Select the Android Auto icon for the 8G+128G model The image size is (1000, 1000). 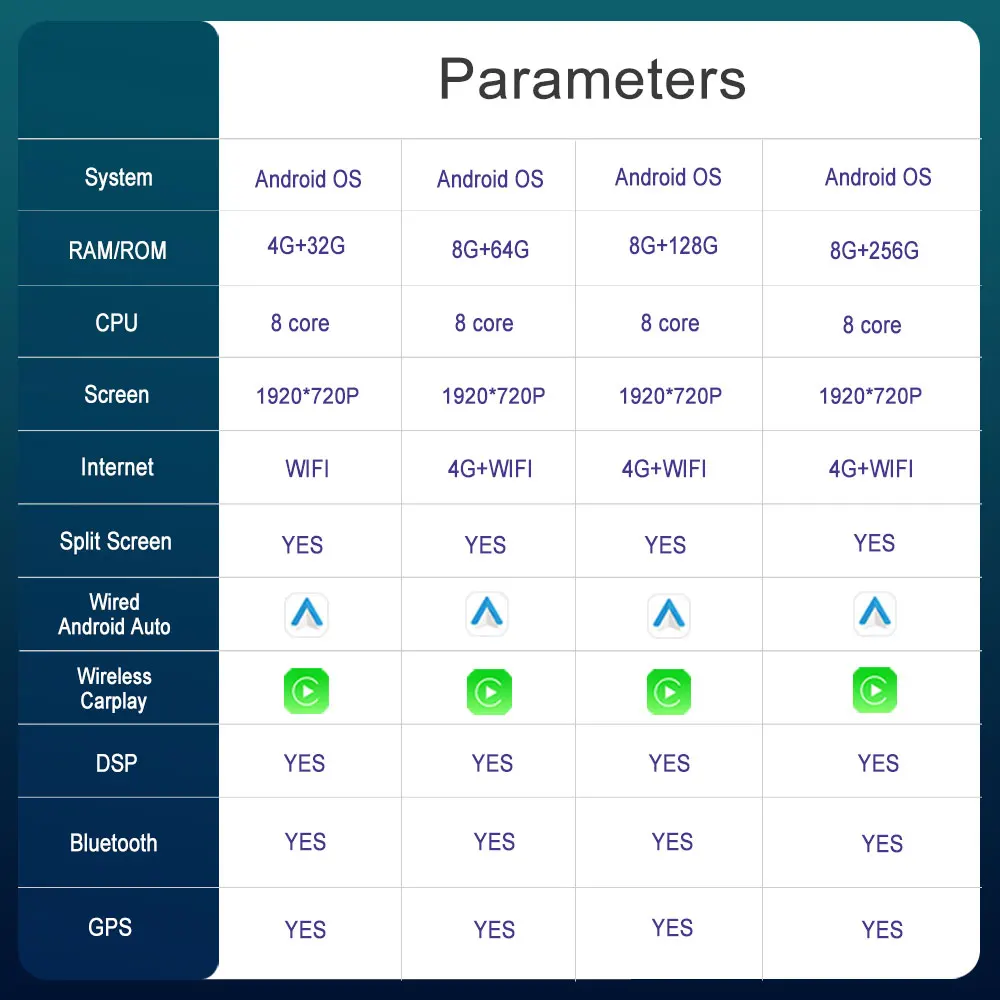(668, 616)
